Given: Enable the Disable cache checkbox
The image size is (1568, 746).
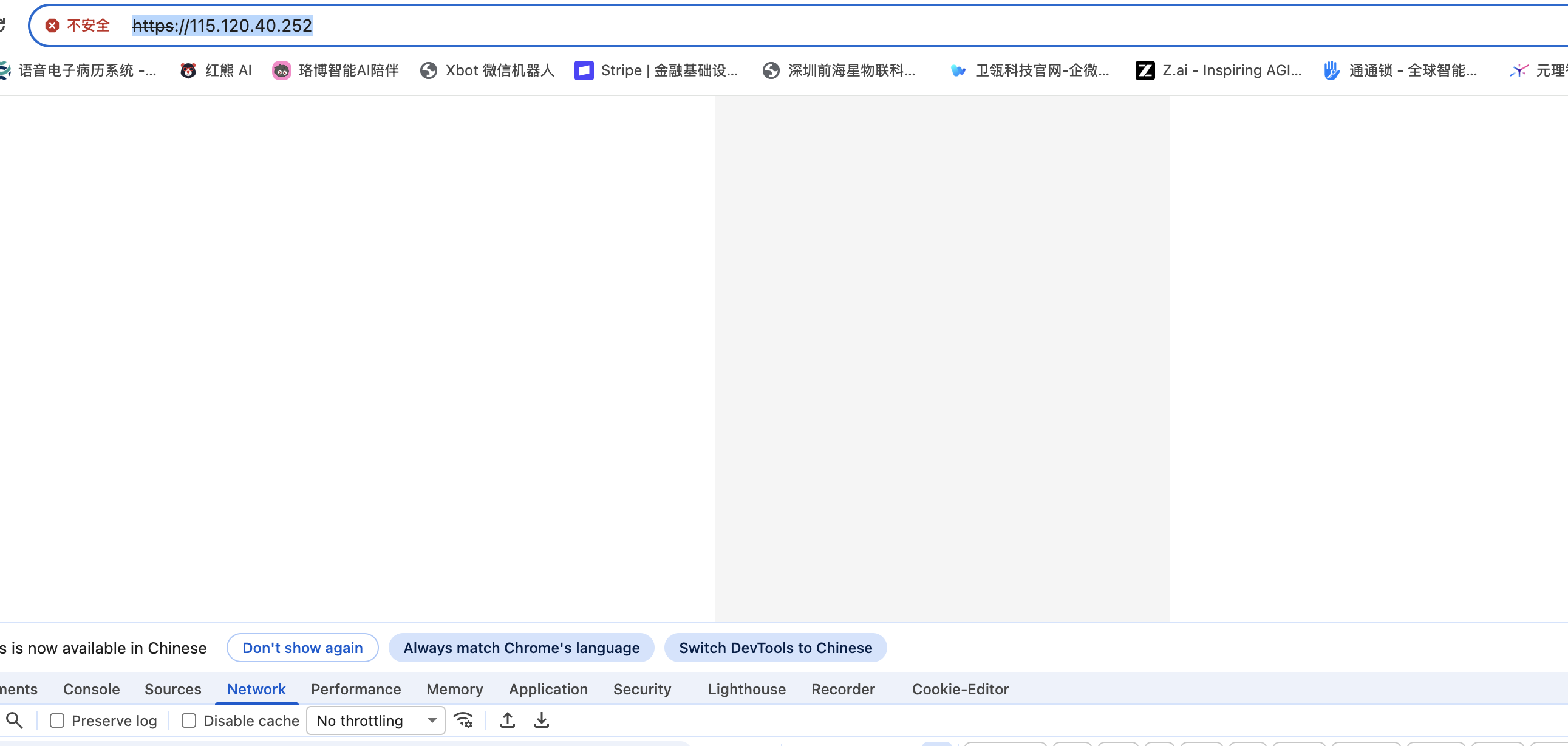Looking at the screenshot, I should click(189, 720).
